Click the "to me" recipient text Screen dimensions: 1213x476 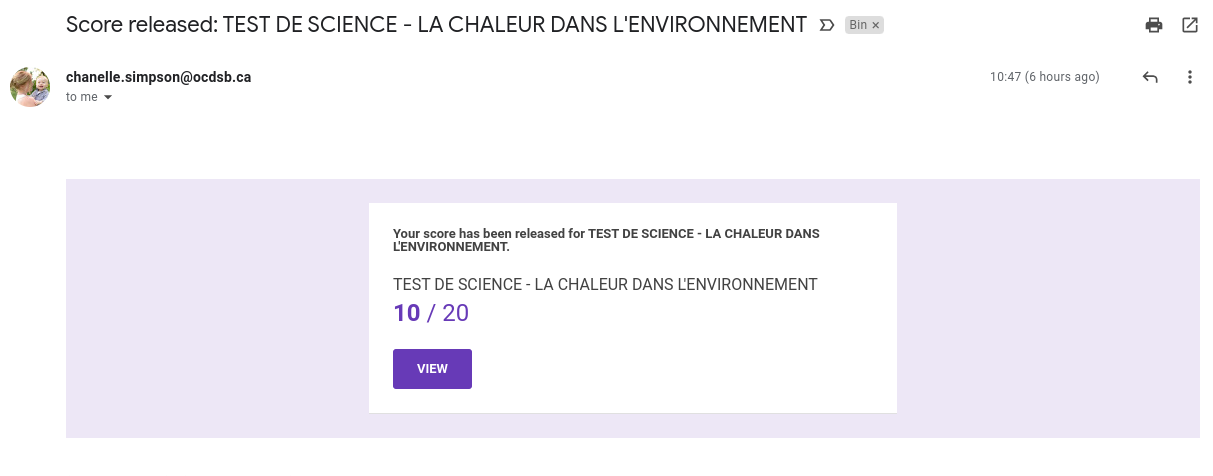click(x=82, y=98)
